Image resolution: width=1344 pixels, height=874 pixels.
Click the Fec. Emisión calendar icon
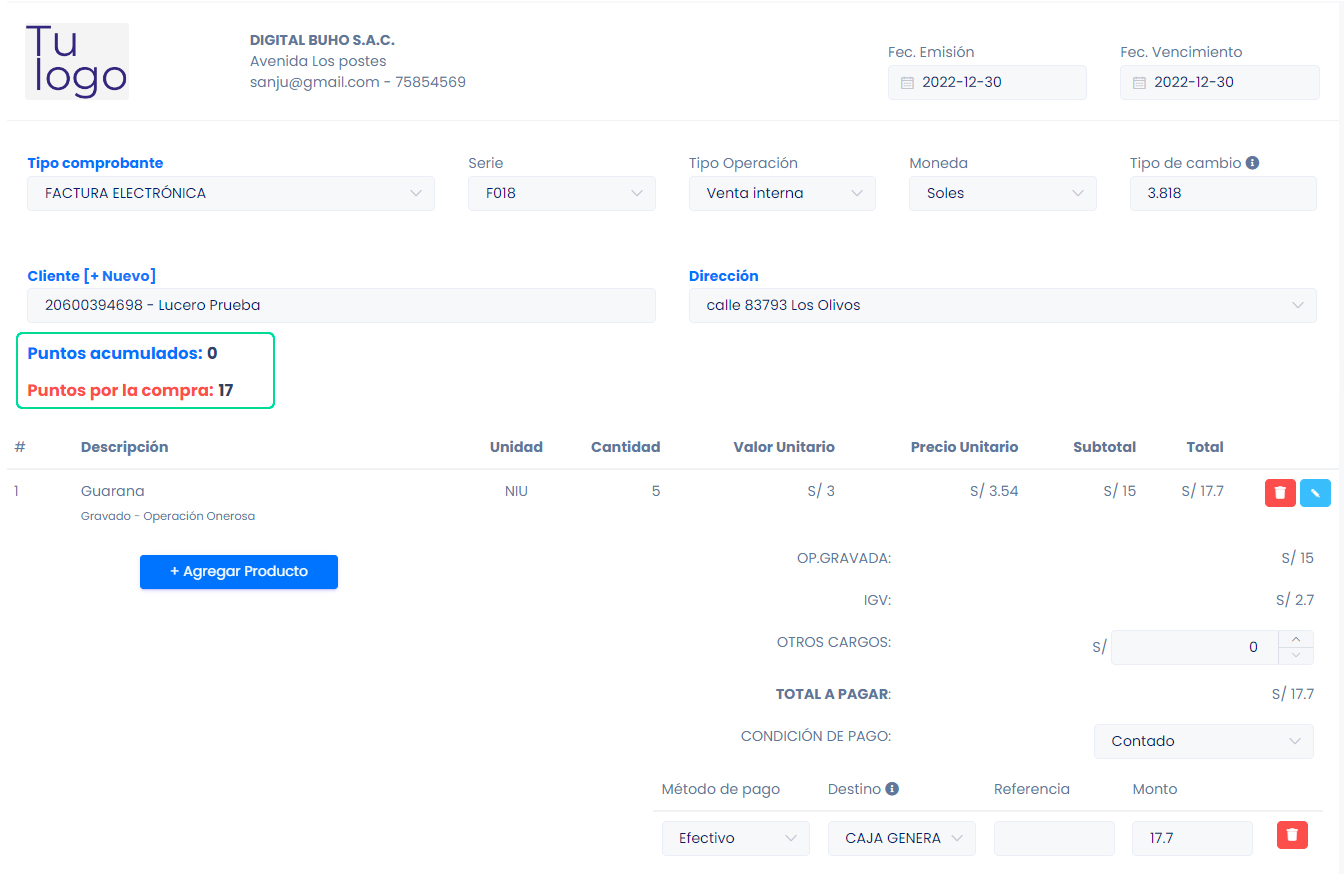pos(907,83)
